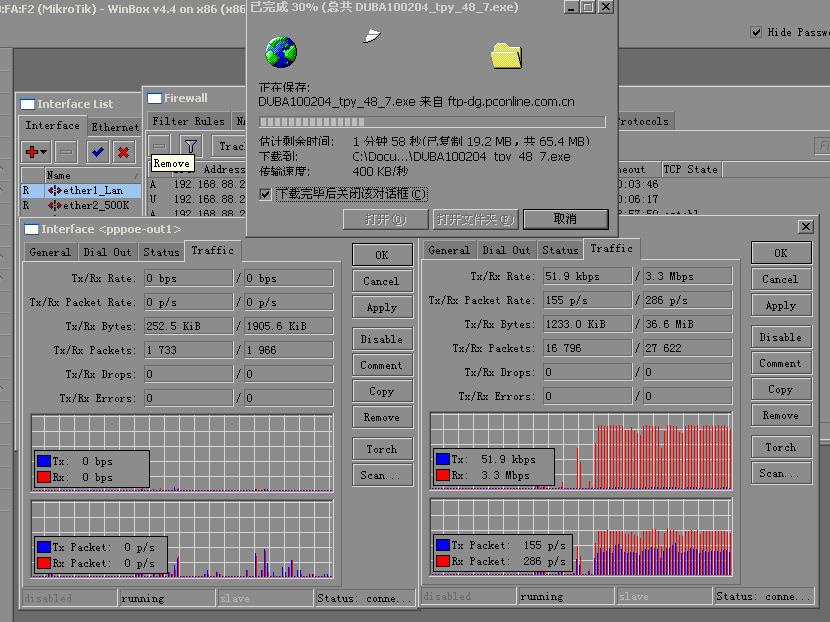The width and height of the screenshot is (830, 622).
Task: Open General tab in pppoe-out1 window
Action: click(50, 252)
